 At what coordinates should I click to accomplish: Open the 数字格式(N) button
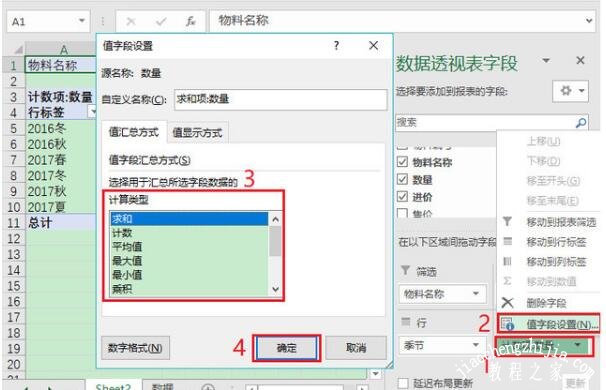135,348
